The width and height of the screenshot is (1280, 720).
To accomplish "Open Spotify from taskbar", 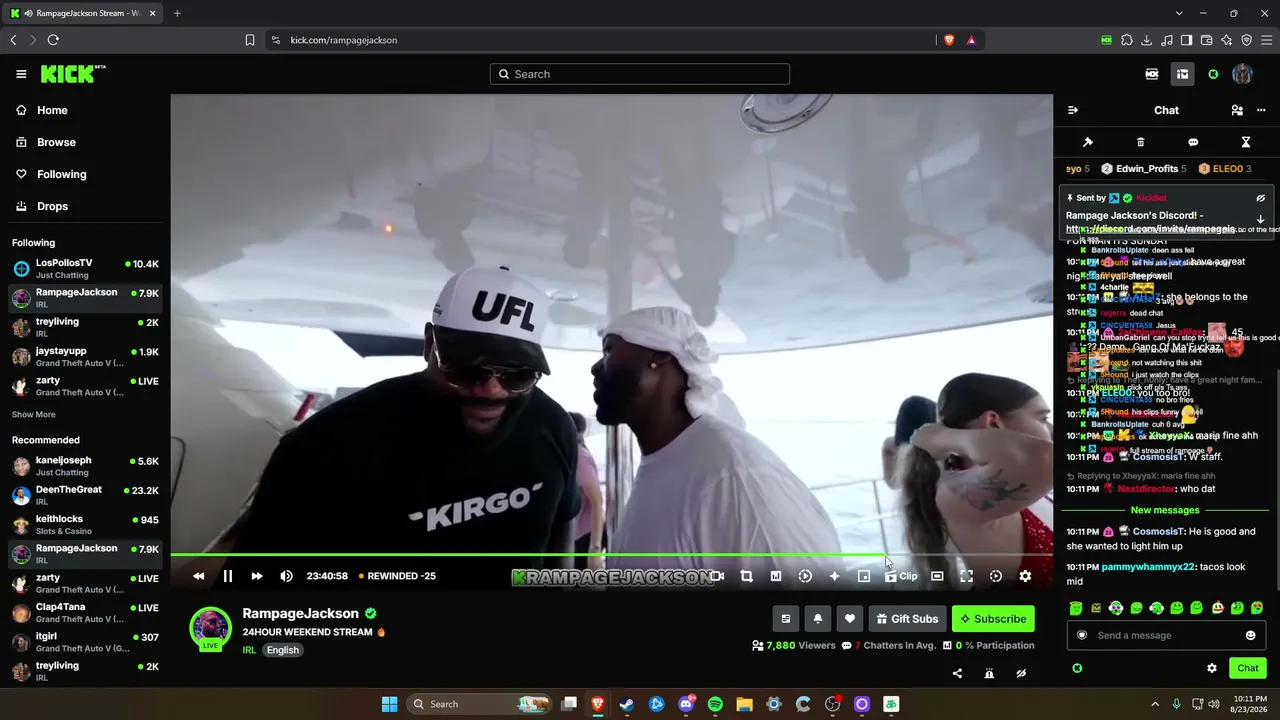I will pyautogui.click(x=715, y=704).
